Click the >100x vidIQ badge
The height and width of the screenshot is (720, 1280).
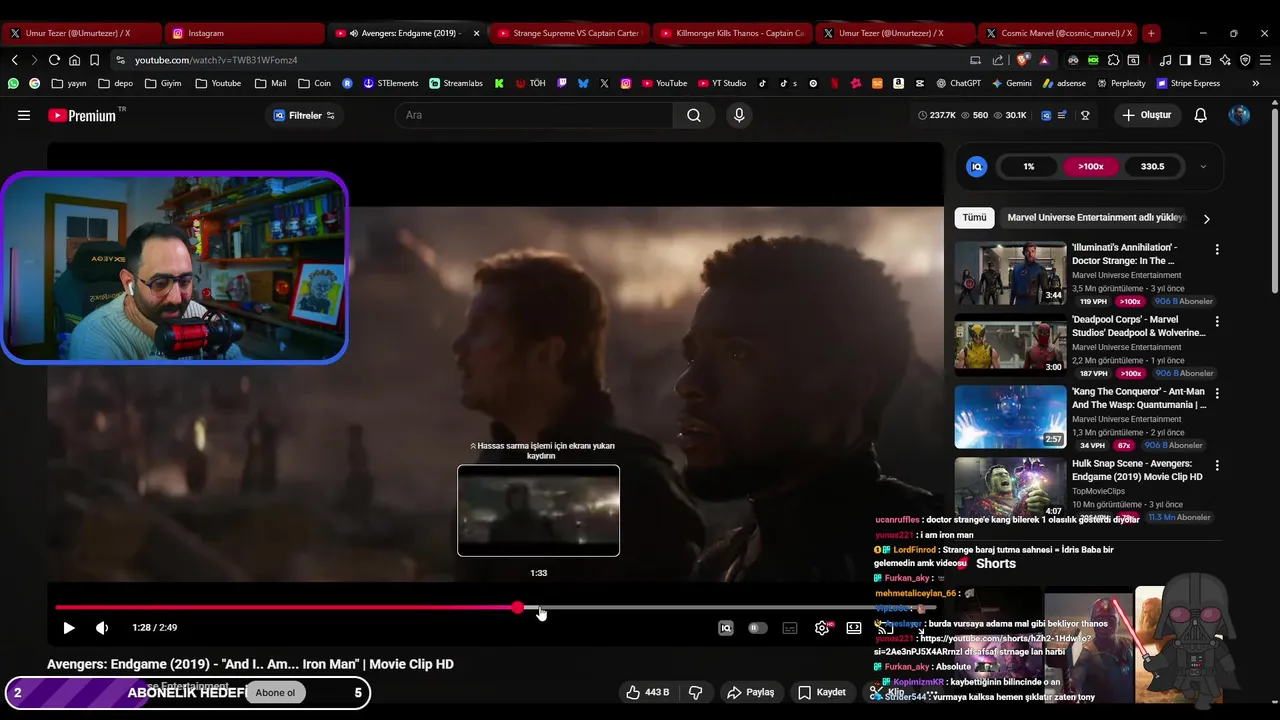[1090, 167]
